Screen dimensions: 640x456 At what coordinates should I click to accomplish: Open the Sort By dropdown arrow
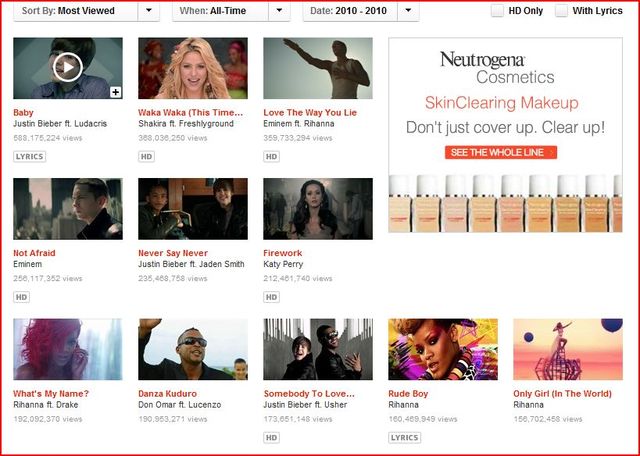pos(149,11)
